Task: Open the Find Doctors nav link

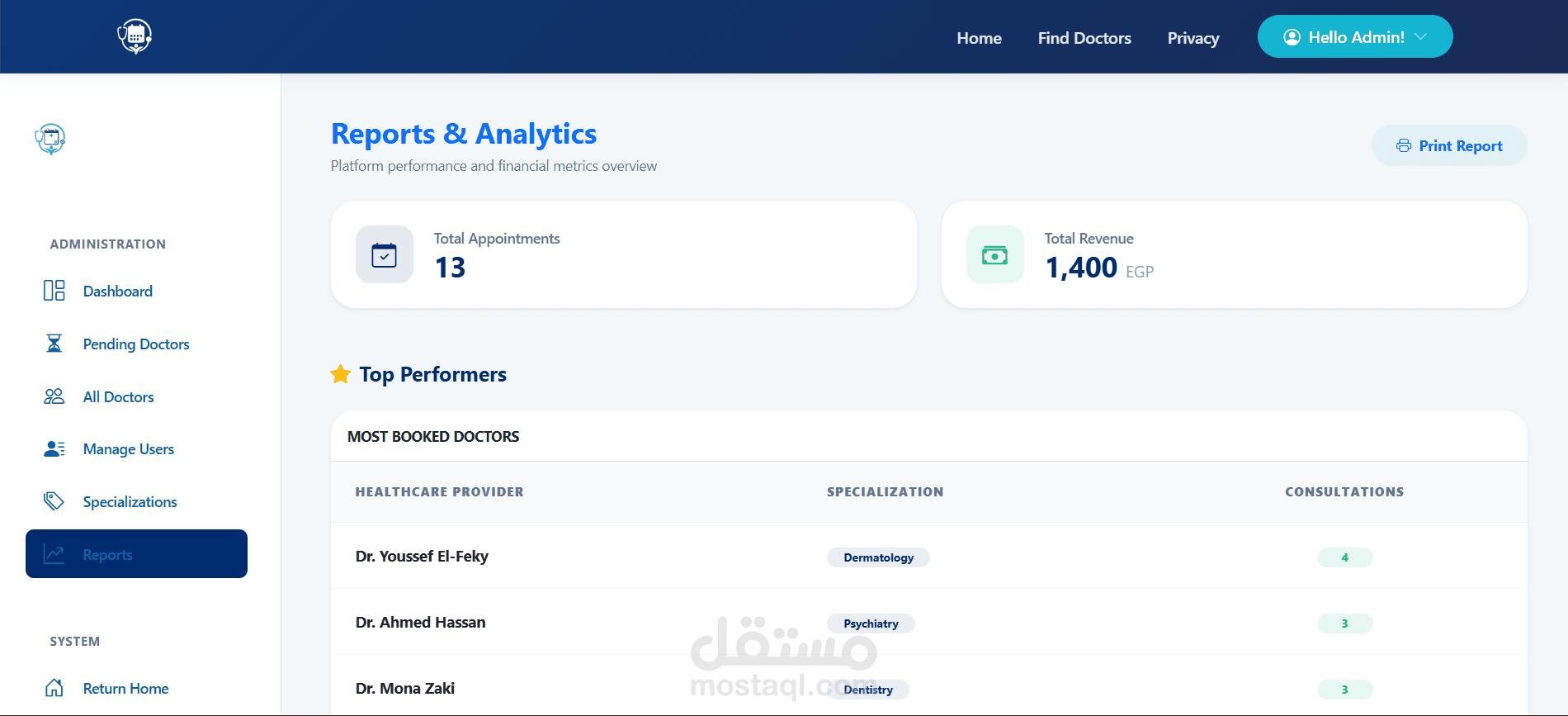Action: tap(1084, 38)
